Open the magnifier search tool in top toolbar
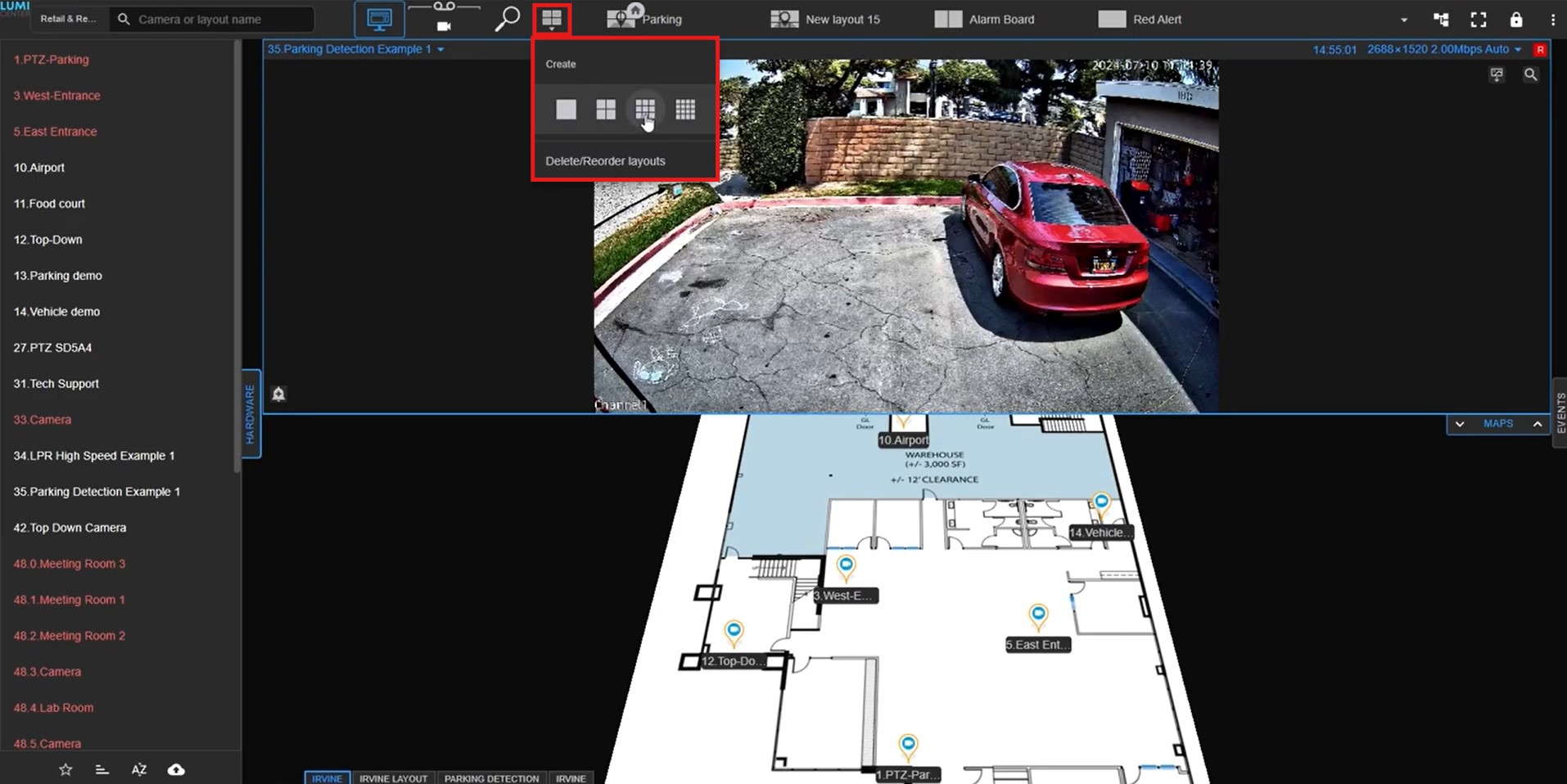 click(507, 19)
